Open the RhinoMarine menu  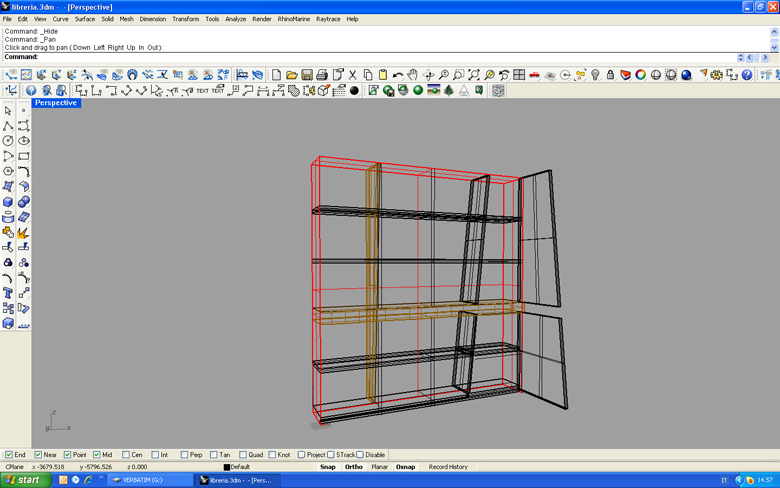[x=293, y=19]
